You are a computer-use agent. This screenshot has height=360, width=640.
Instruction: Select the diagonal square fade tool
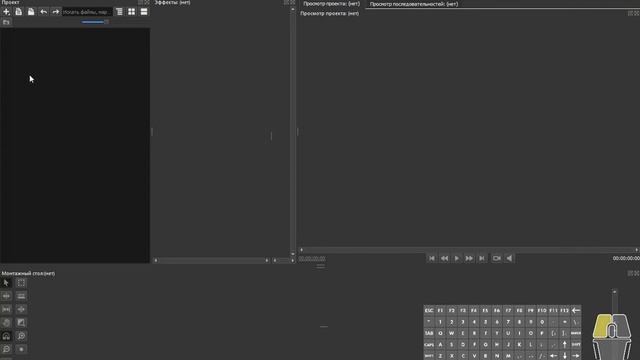pos(21,322)
